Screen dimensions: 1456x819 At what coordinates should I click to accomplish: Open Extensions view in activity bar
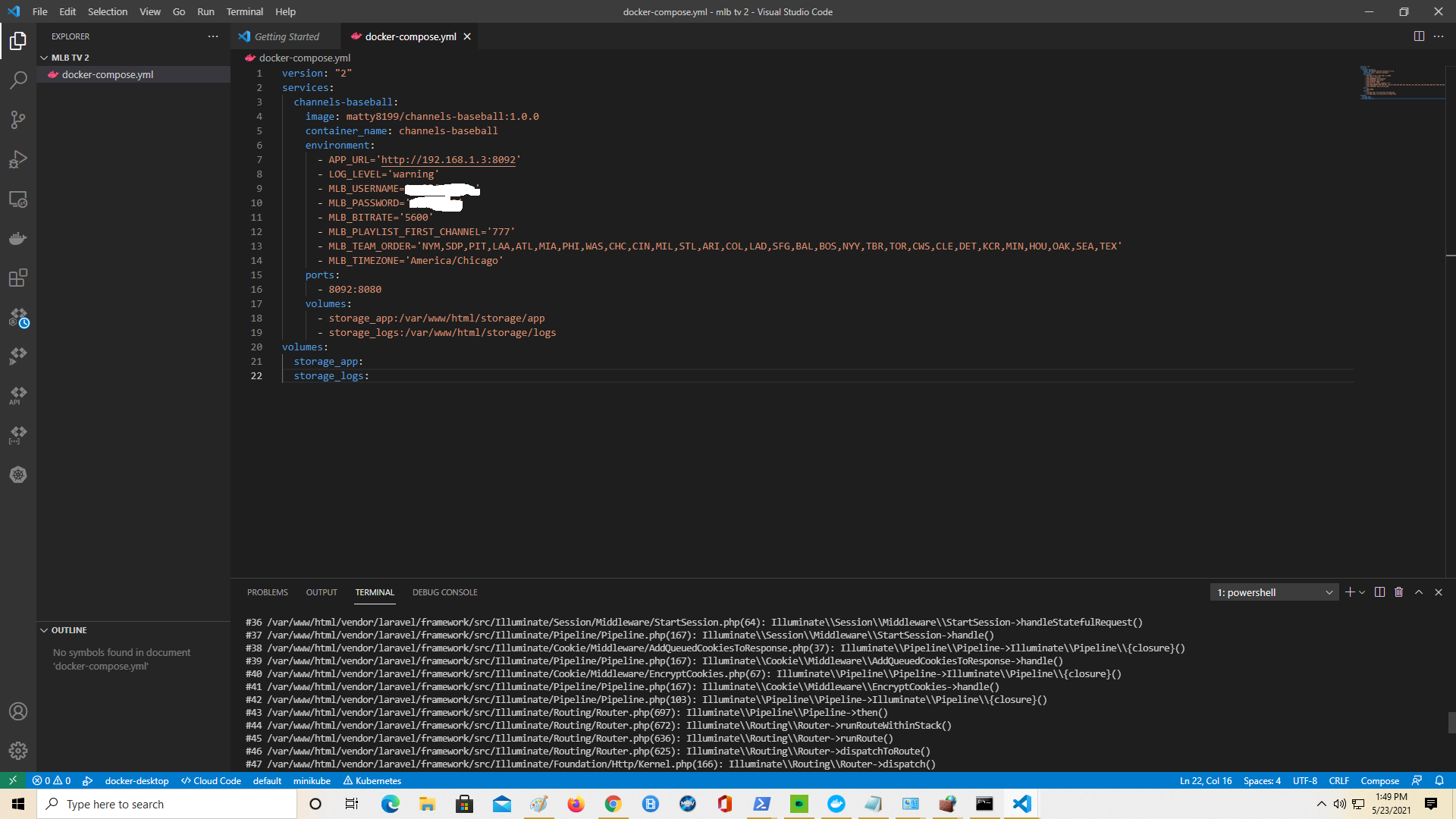(18, 278)
